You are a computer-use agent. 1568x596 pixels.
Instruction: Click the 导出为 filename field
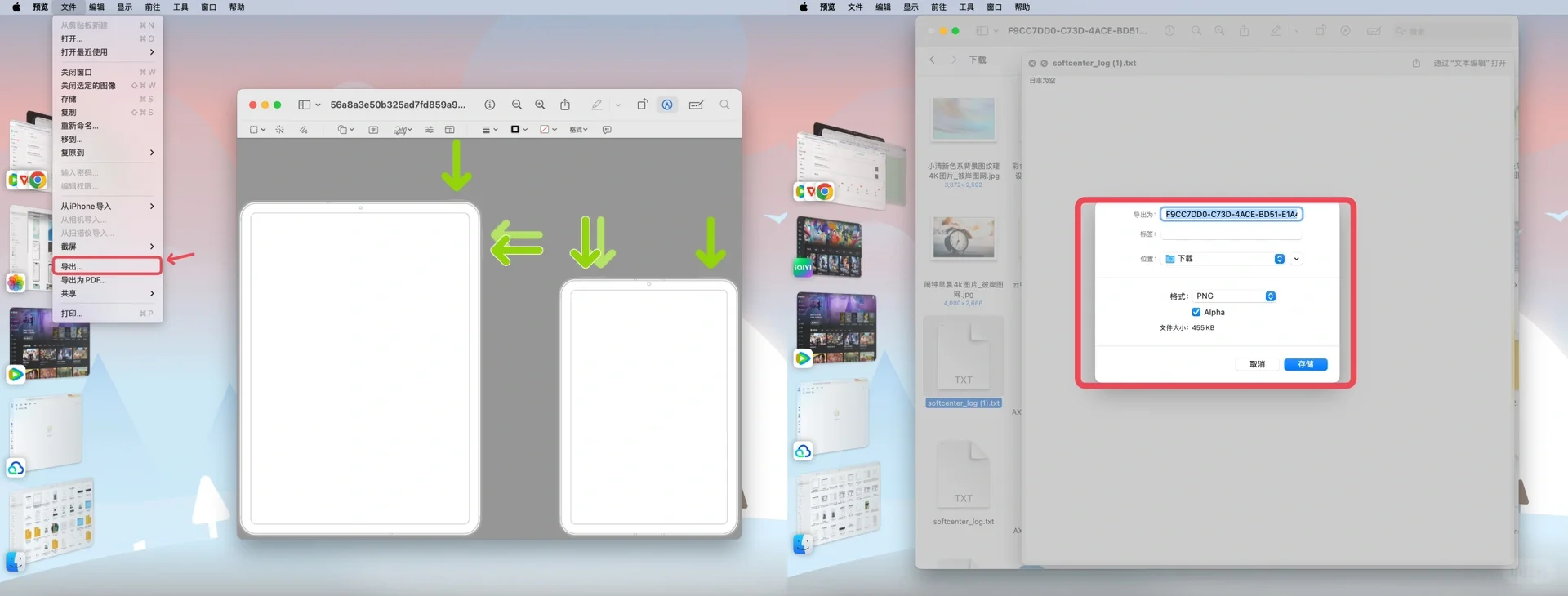tap(1231, 214)
